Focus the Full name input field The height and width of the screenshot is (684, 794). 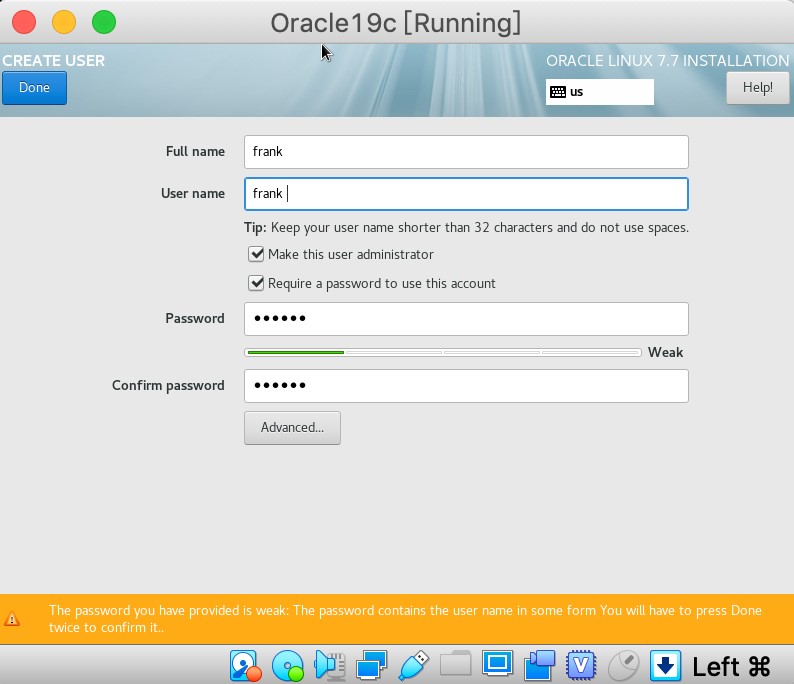click(x=466, y=152)
